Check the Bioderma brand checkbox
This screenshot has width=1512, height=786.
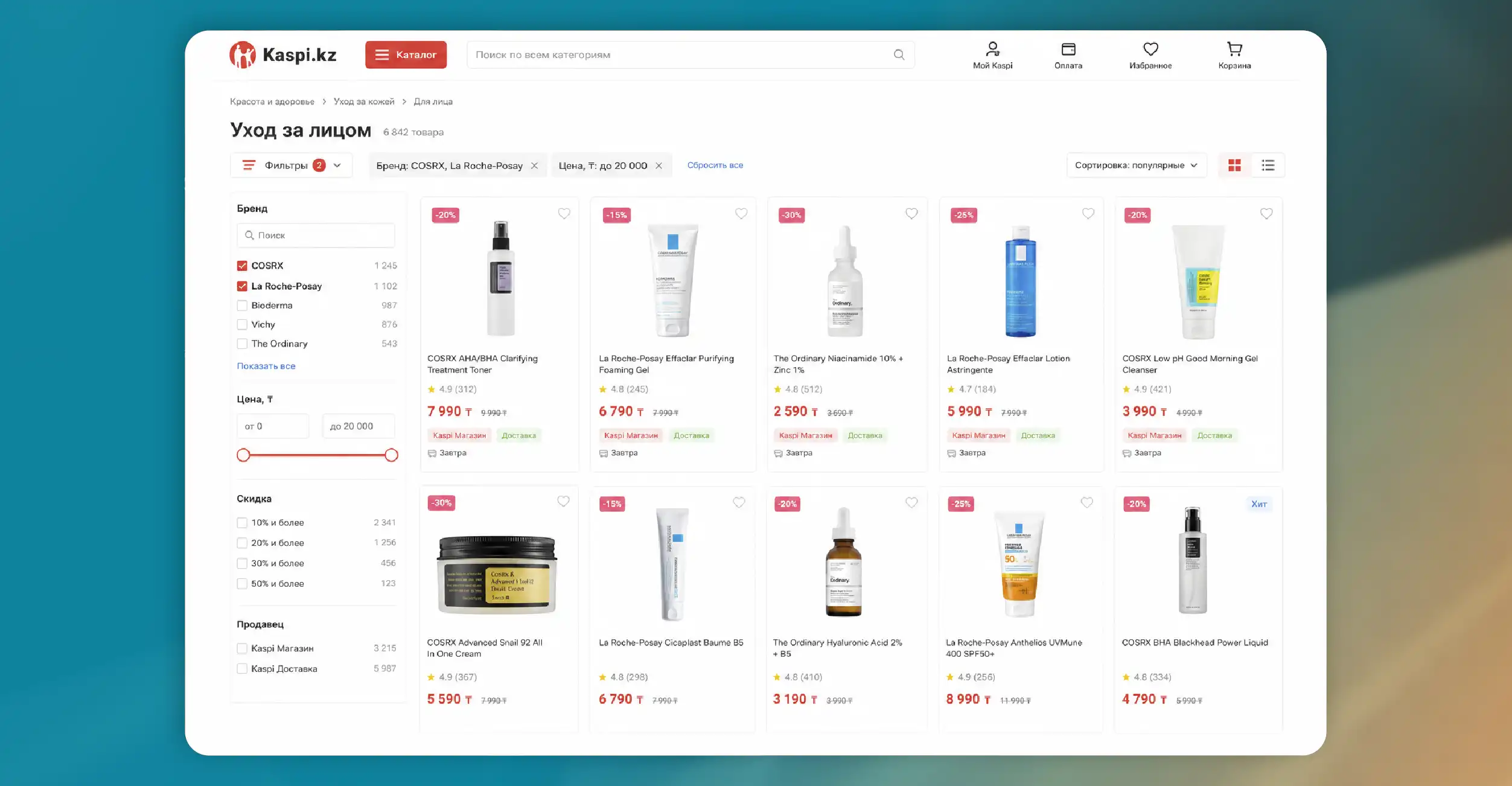click(242, 305)
